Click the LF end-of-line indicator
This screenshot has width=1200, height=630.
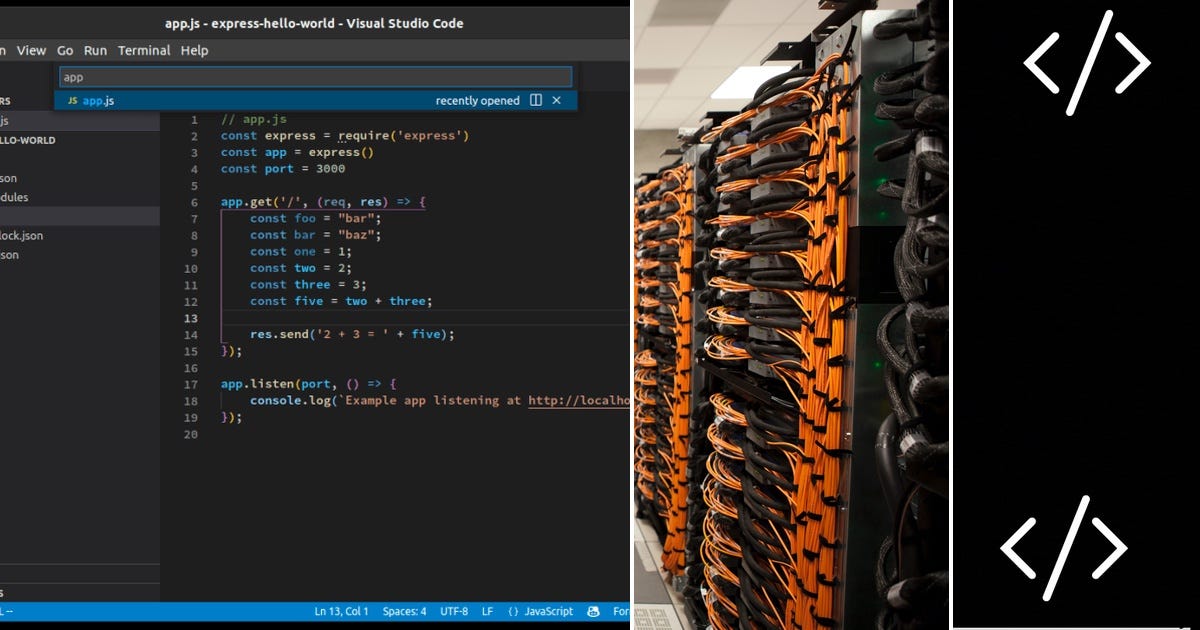[x=487, y=611]
